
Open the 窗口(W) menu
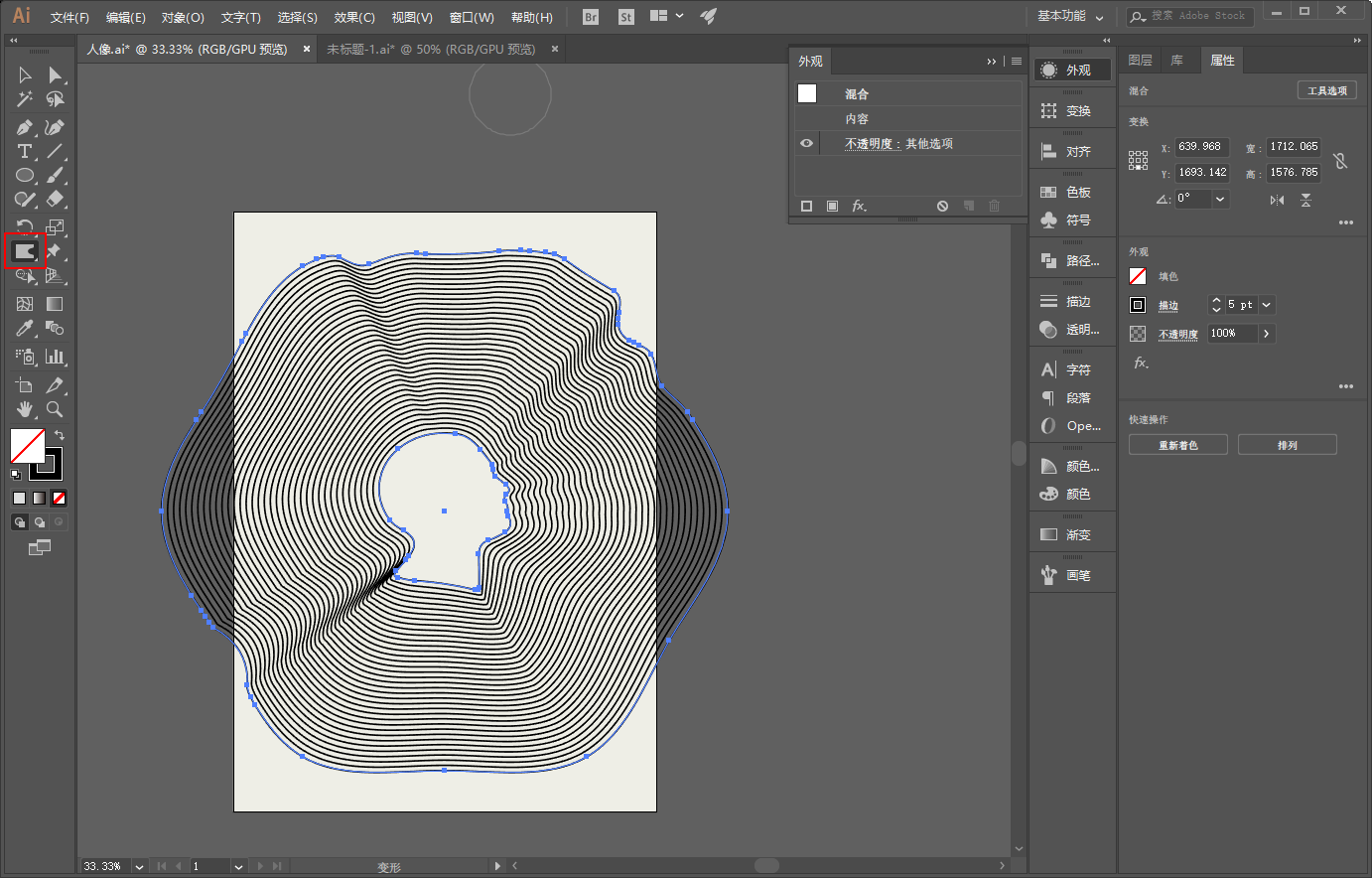[x=472, y=18]
